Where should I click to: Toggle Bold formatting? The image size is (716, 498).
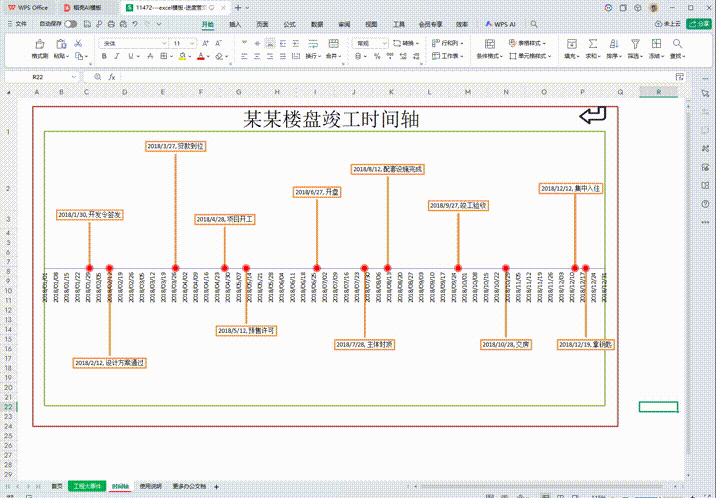coord(104,56)
